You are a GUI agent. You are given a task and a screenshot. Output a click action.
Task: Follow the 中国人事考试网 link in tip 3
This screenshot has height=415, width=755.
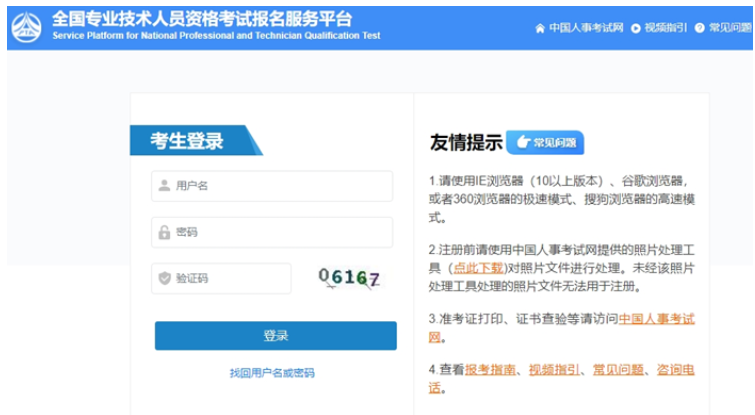(656, 319)
